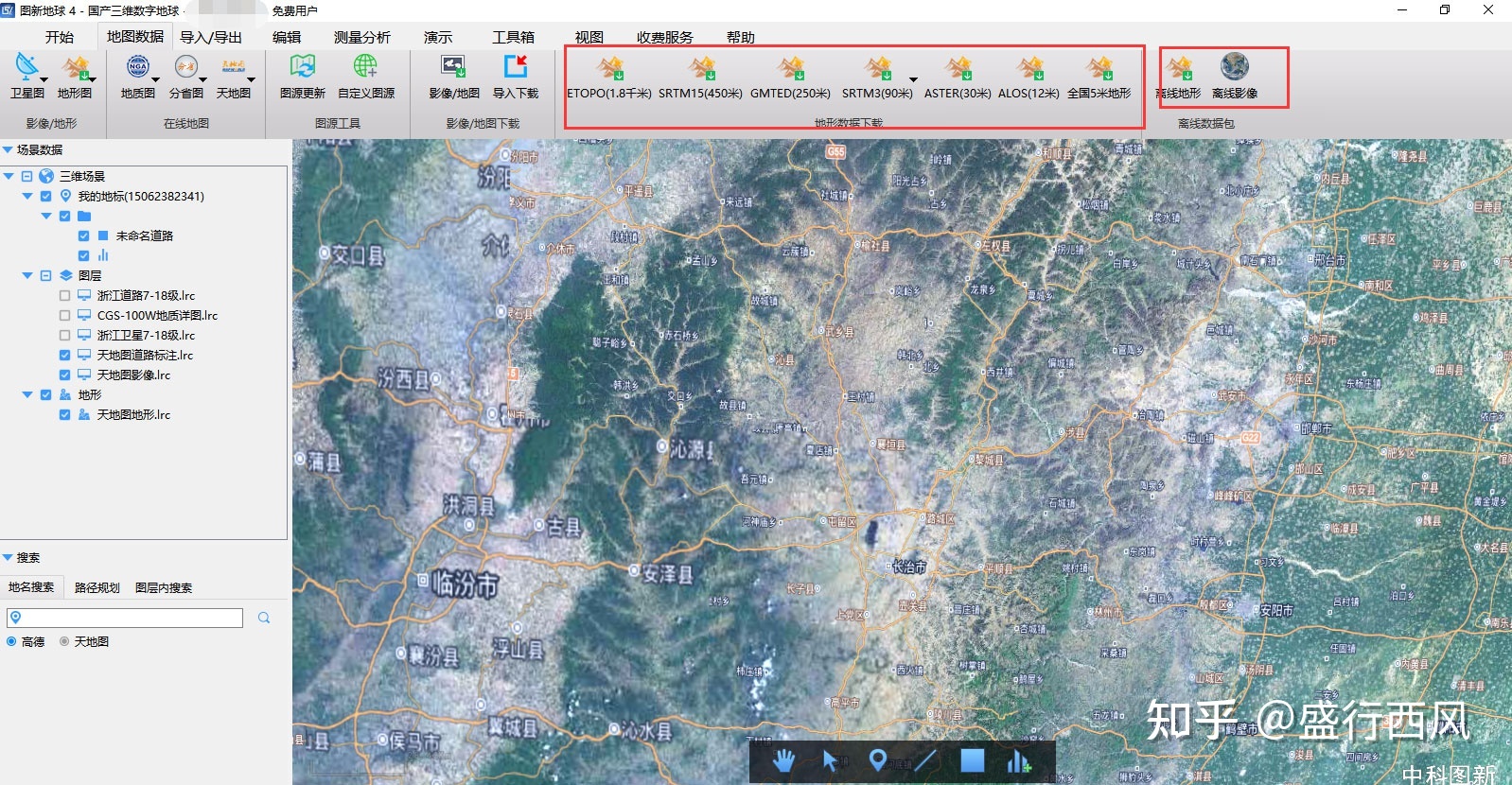The image size is (1512, 785).
Task: Disable the 天地图影像.lrc layer
Action: pos(64,375)
